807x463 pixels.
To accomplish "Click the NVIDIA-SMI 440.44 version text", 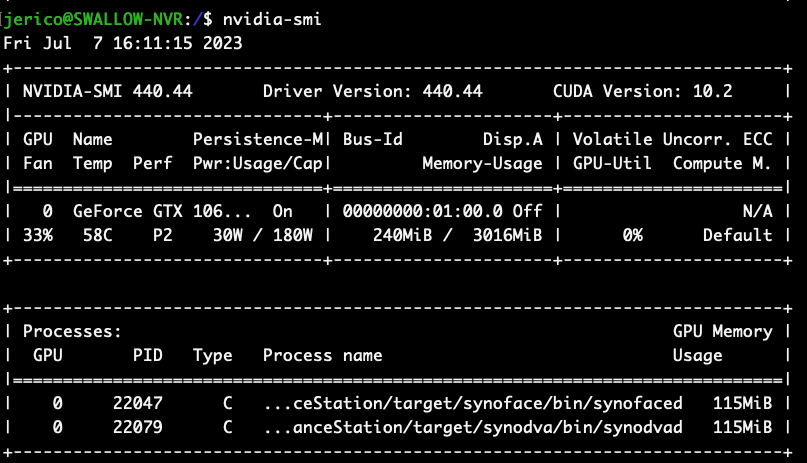I will pyautogui.click(x=107, y=91).
